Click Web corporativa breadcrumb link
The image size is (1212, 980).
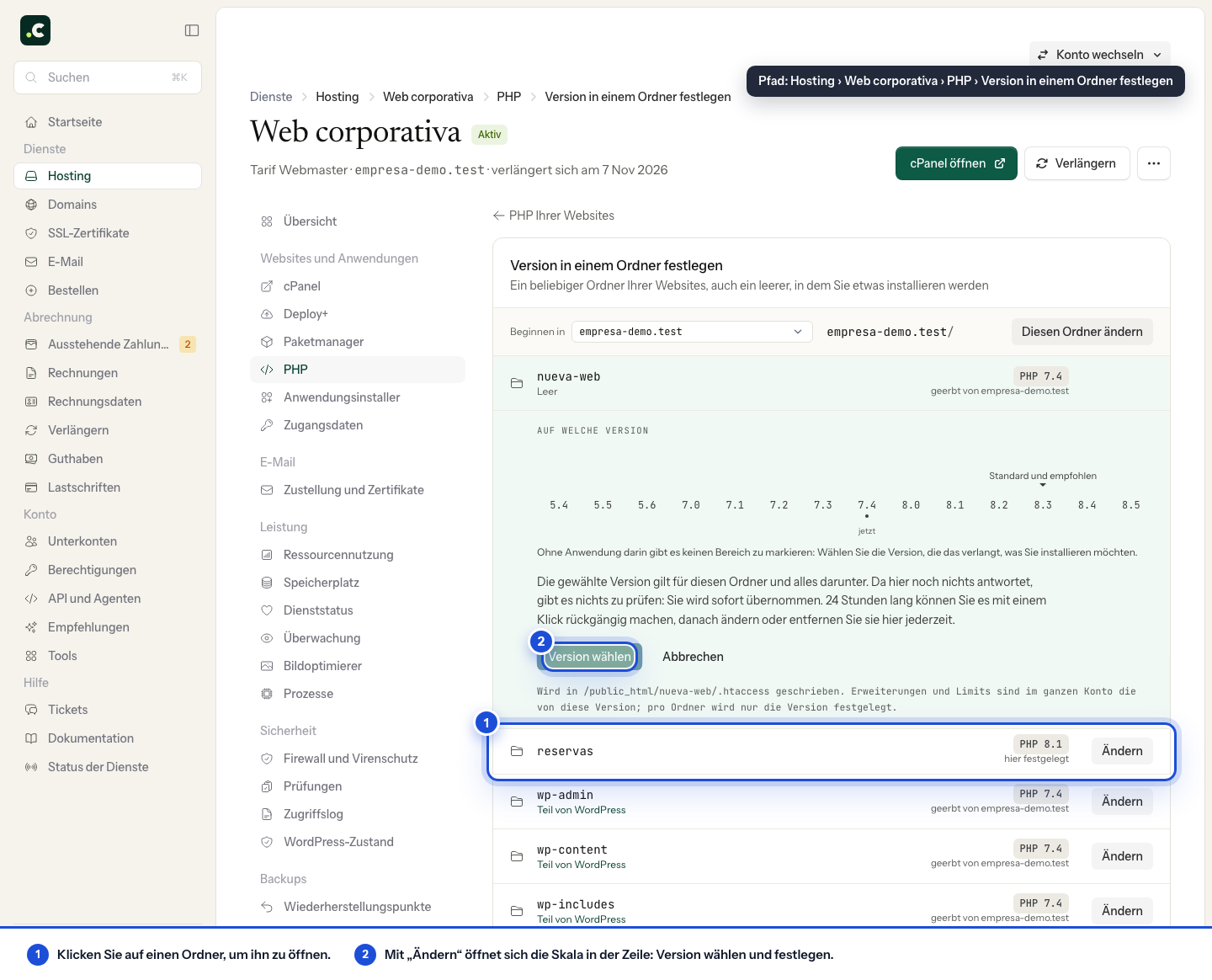pyautogui.click(x=428, y=97)
